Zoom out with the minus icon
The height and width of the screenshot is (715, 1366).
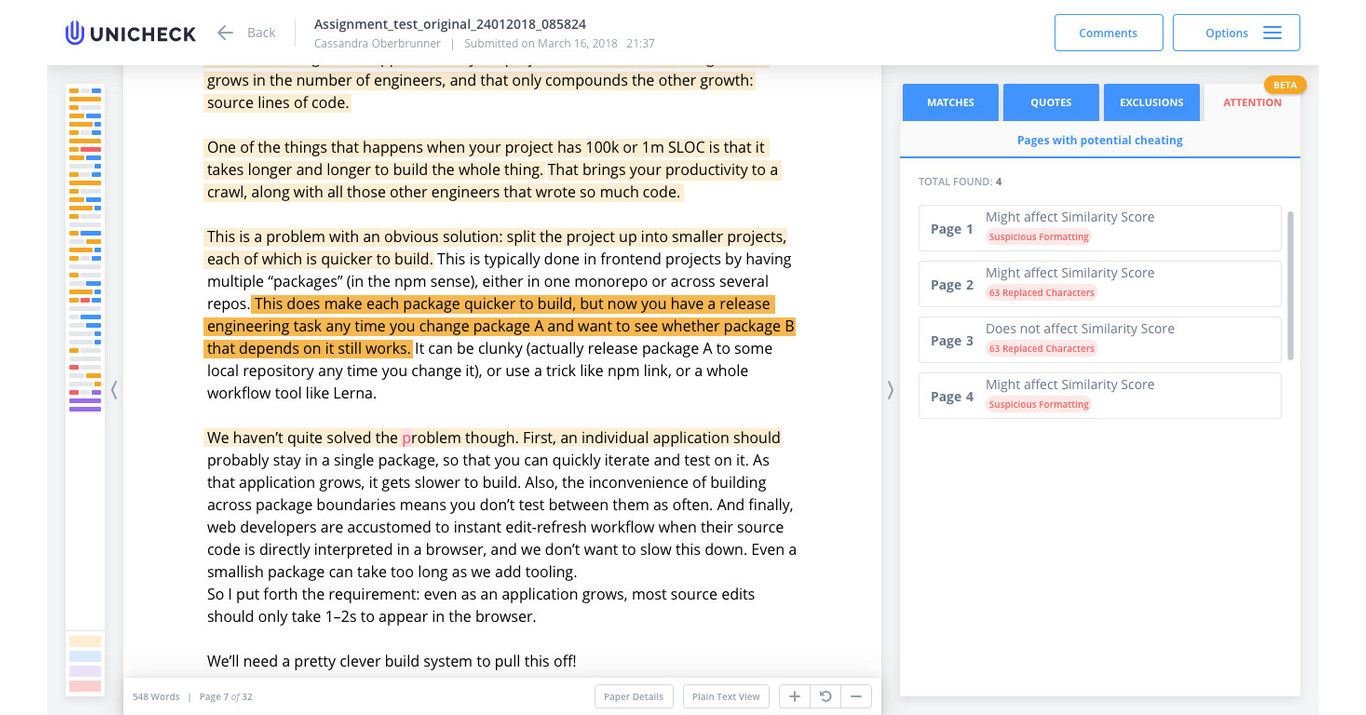856,696
